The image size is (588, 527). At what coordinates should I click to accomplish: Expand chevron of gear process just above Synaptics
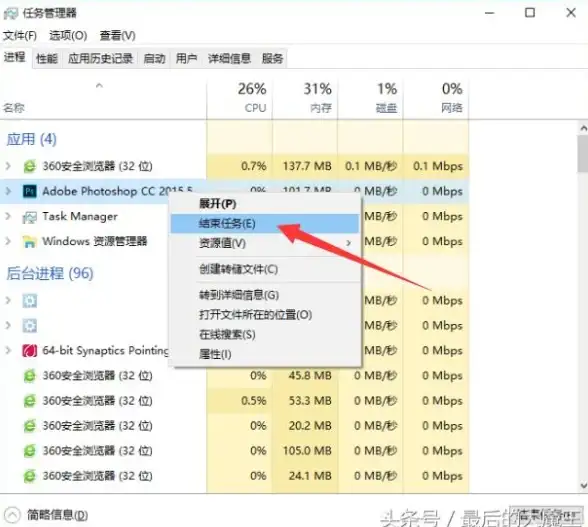point(8,326)
